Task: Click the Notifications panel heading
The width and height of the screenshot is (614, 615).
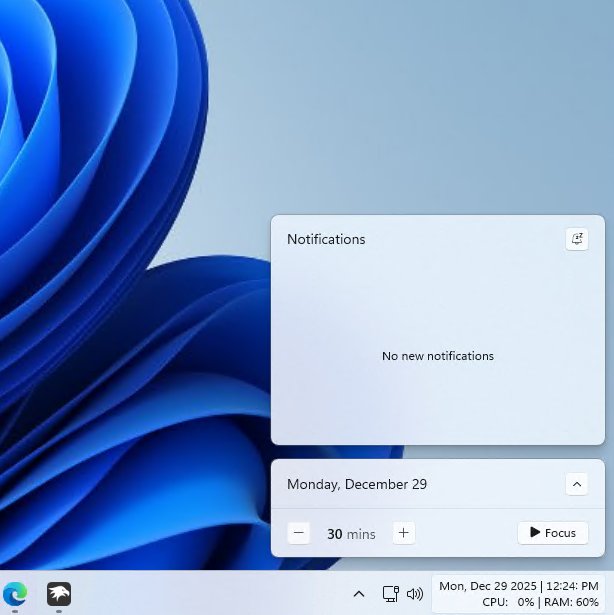Action: point(326,240)
